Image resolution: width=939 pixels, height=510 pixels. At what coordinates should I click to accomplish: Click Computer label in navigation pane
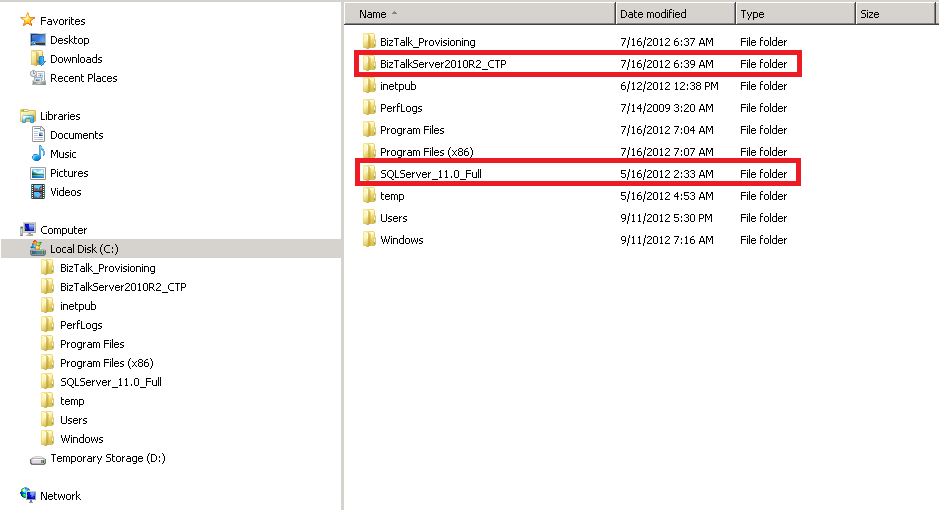63,230
